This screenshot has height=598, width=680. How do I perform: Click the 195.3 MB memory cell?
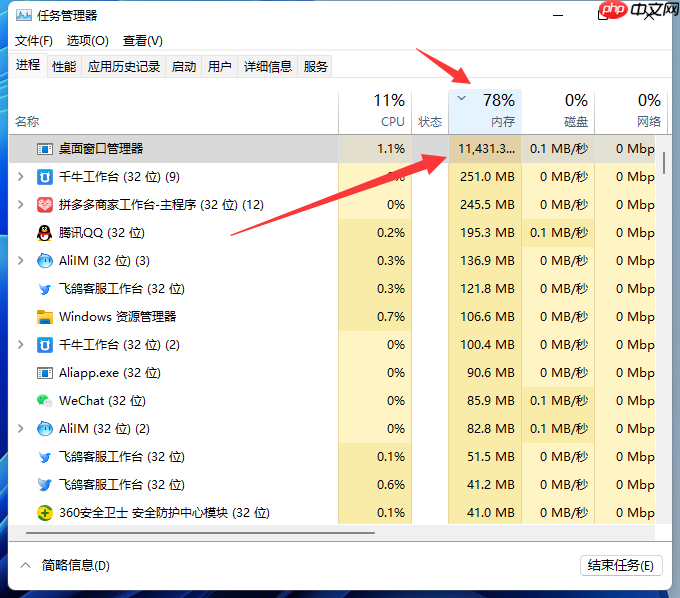pyautogui.click(x=487, y=233)
